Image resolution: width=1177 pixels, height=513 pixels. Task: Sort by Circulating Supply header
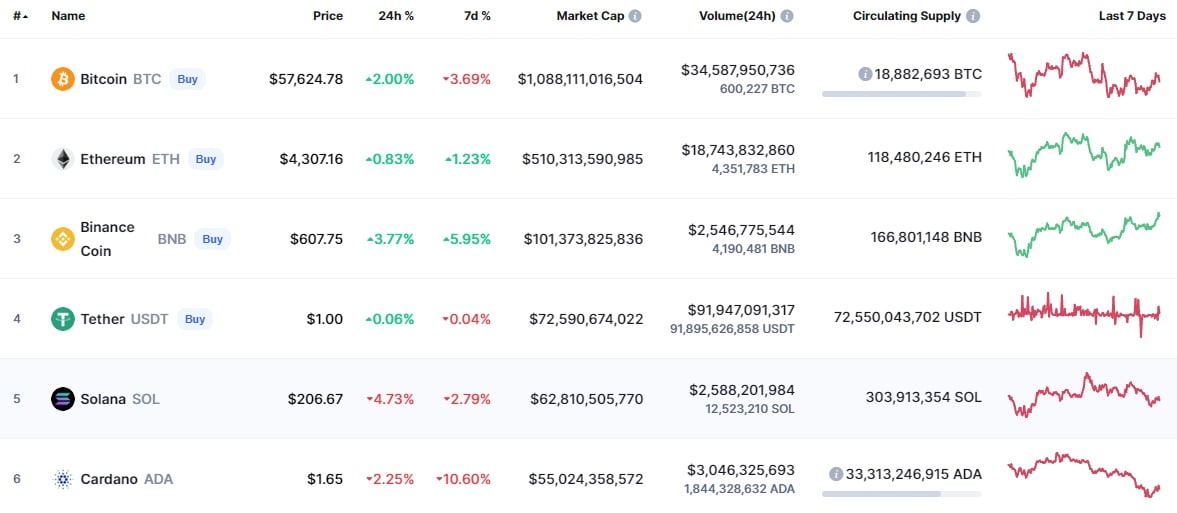point(907,16)
